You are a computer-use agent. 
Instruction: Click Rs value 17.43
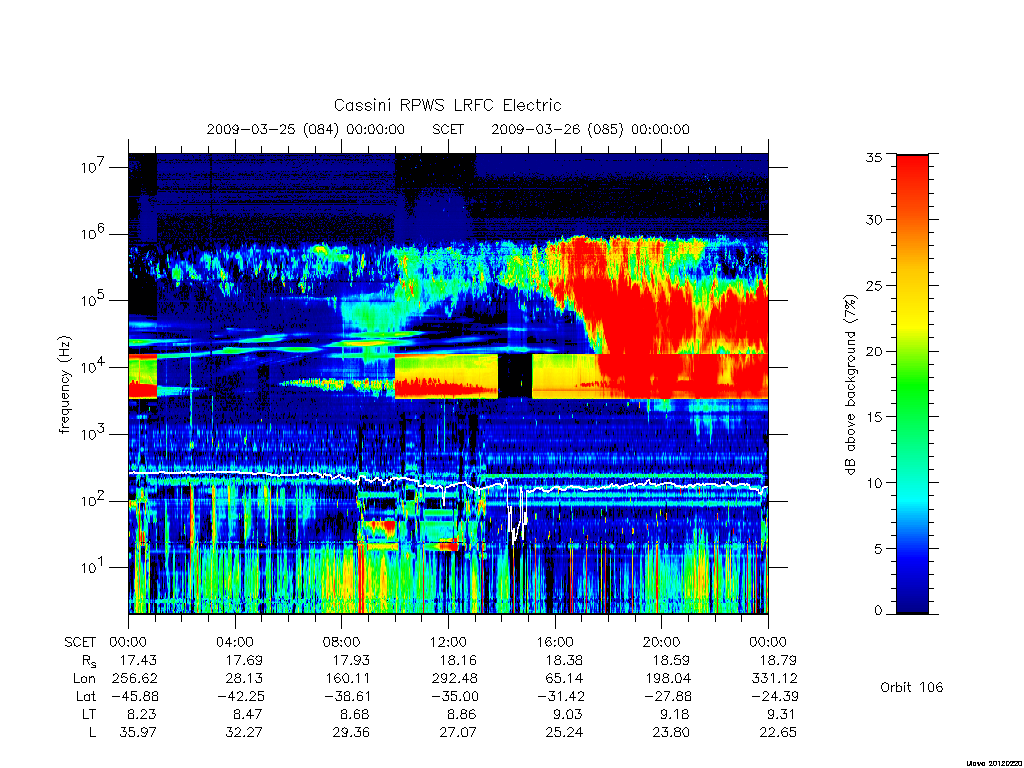(x=138, y=660)
